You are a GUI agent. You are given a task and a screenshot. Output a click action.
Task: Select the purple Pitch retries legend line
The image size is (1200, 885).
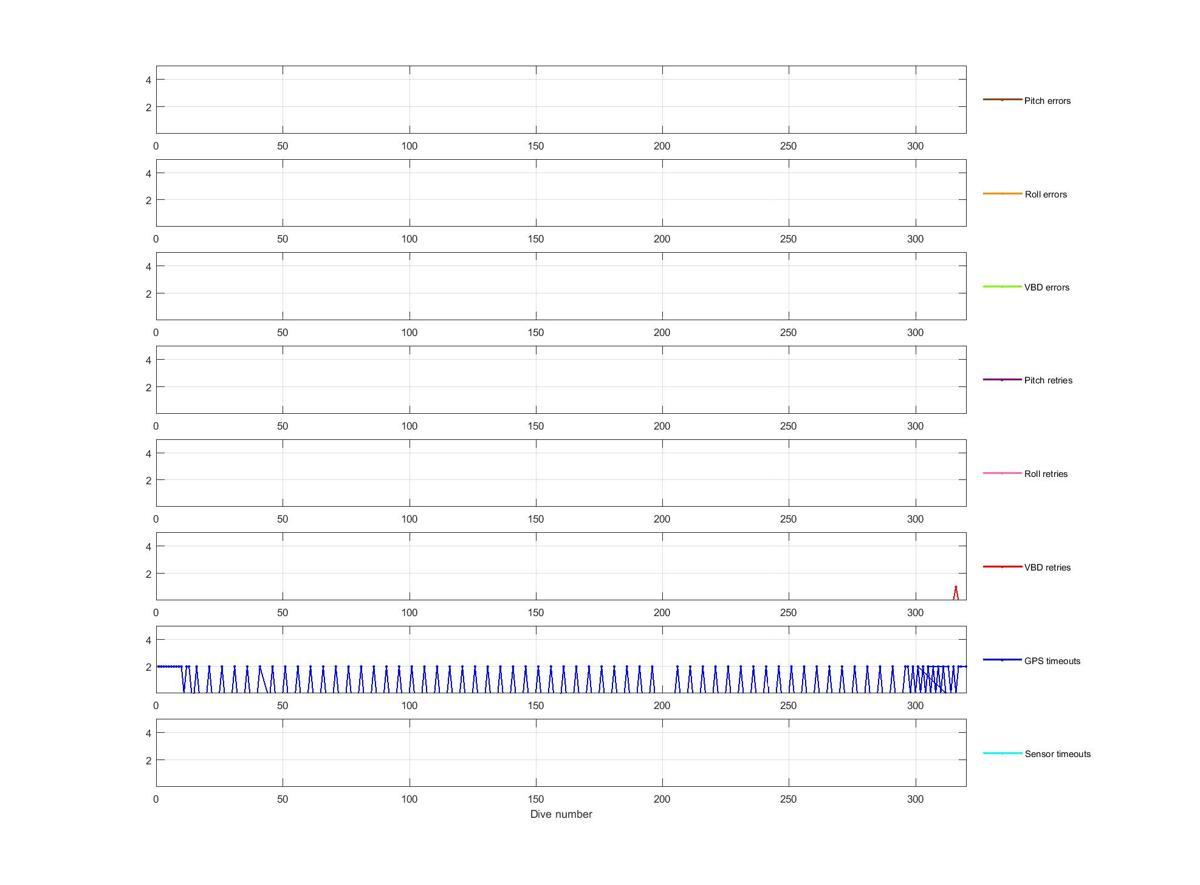pos(1002,380)
